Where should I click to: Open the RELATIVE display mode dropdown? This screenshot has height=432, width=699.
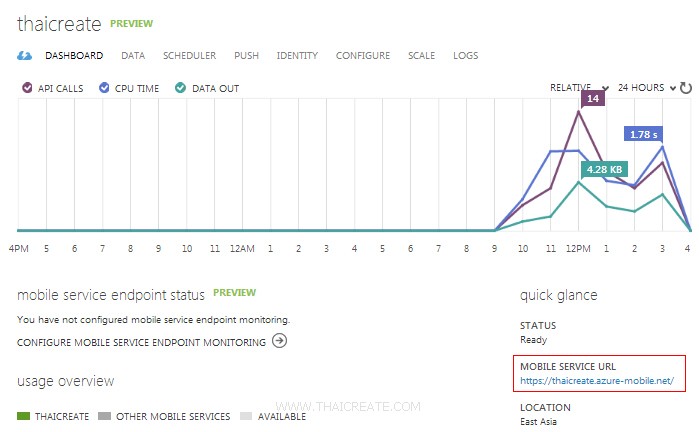tap(579, 87)
